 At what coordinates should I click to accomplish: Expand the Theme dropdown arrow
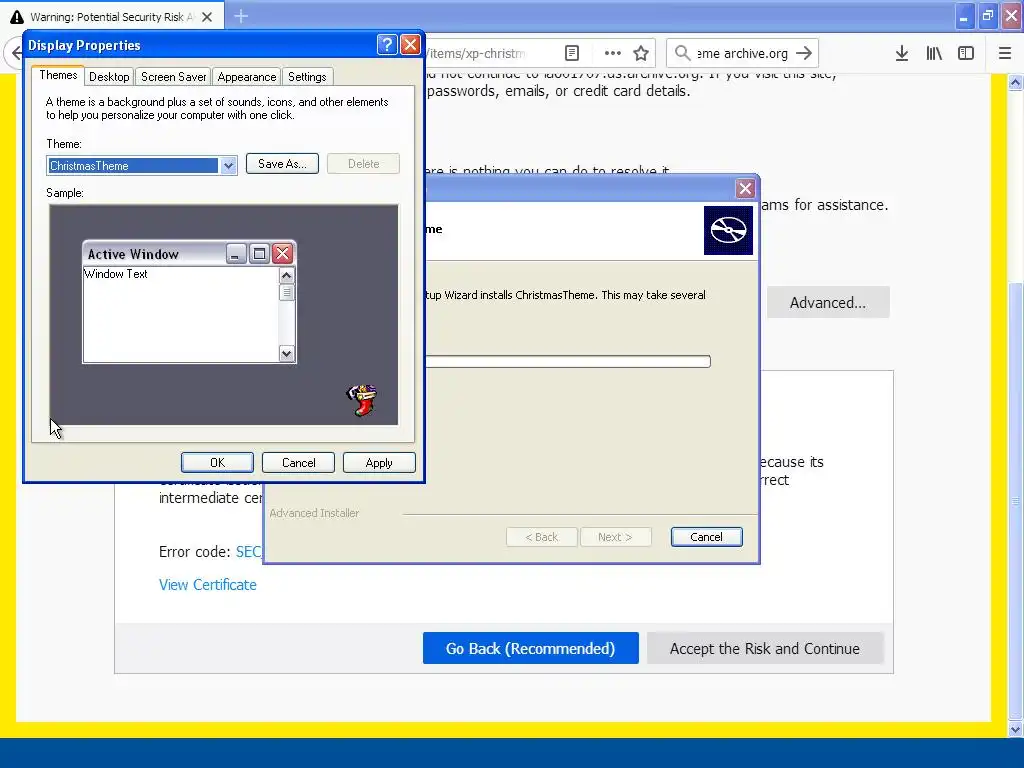click(228, 166)
